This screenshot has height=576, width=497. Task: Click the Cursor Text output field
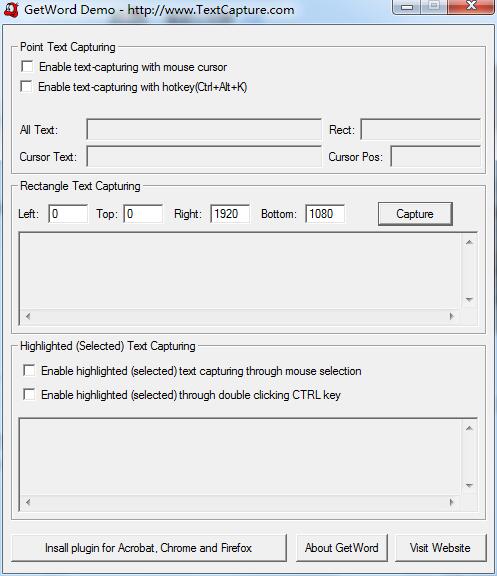point(204,156)
